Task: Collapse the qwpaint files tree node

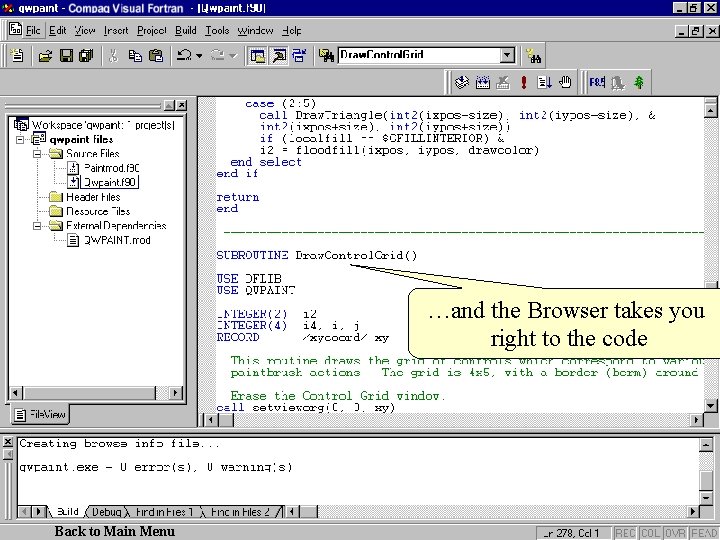Action: (20, 139)
